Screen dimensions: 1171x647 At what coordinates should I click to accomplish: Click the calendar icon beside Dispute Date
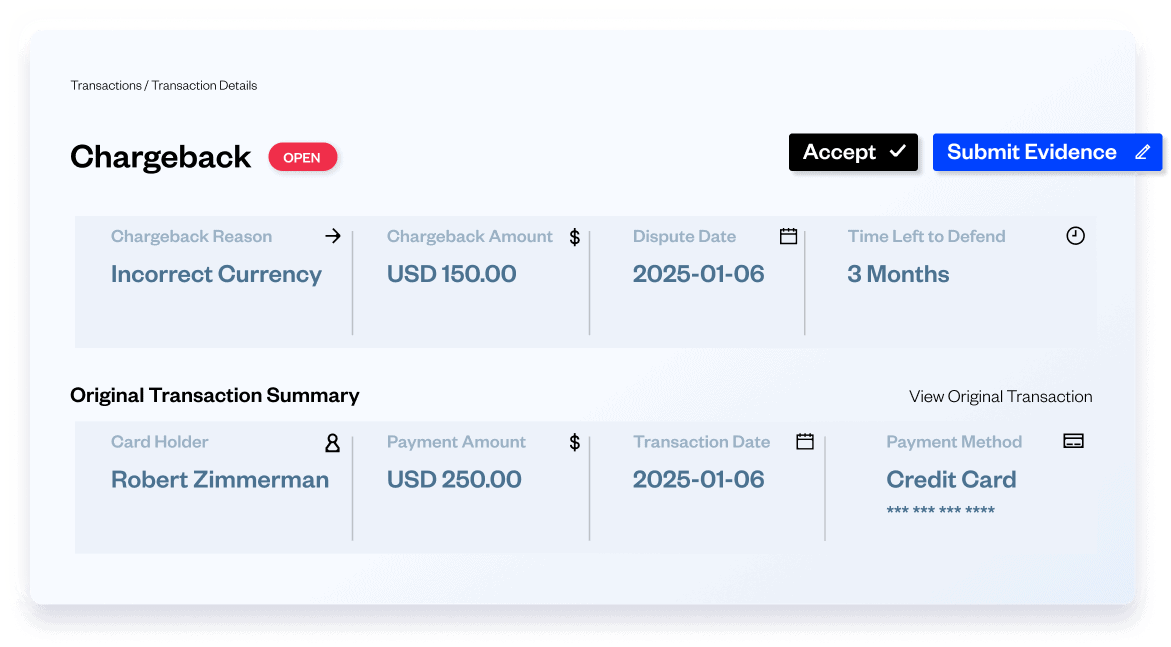pyautogui.click(x=788, y=236)
